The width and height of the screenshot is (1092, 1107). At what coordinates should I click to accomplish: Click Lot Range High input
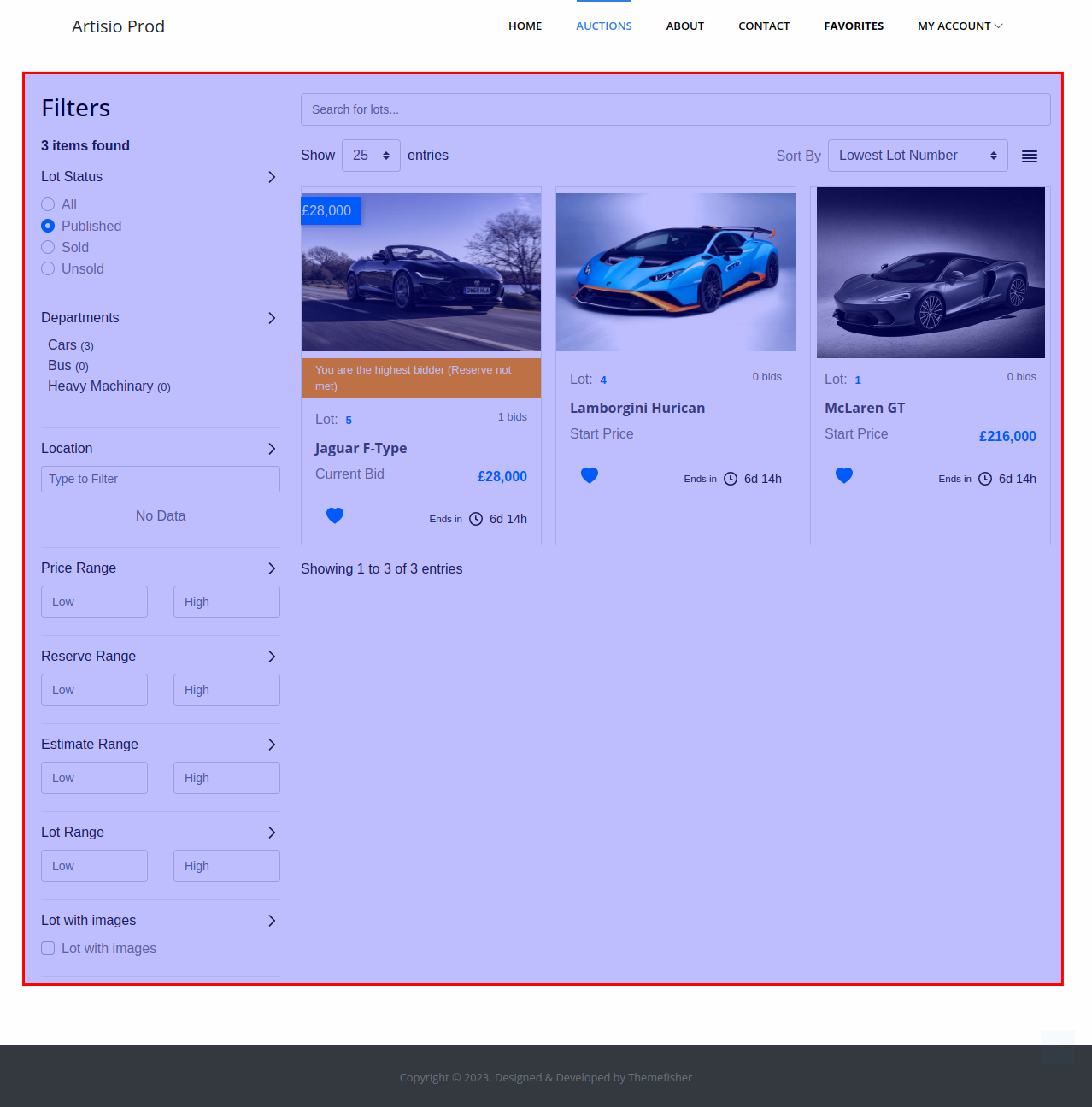[x=226, y=866]
